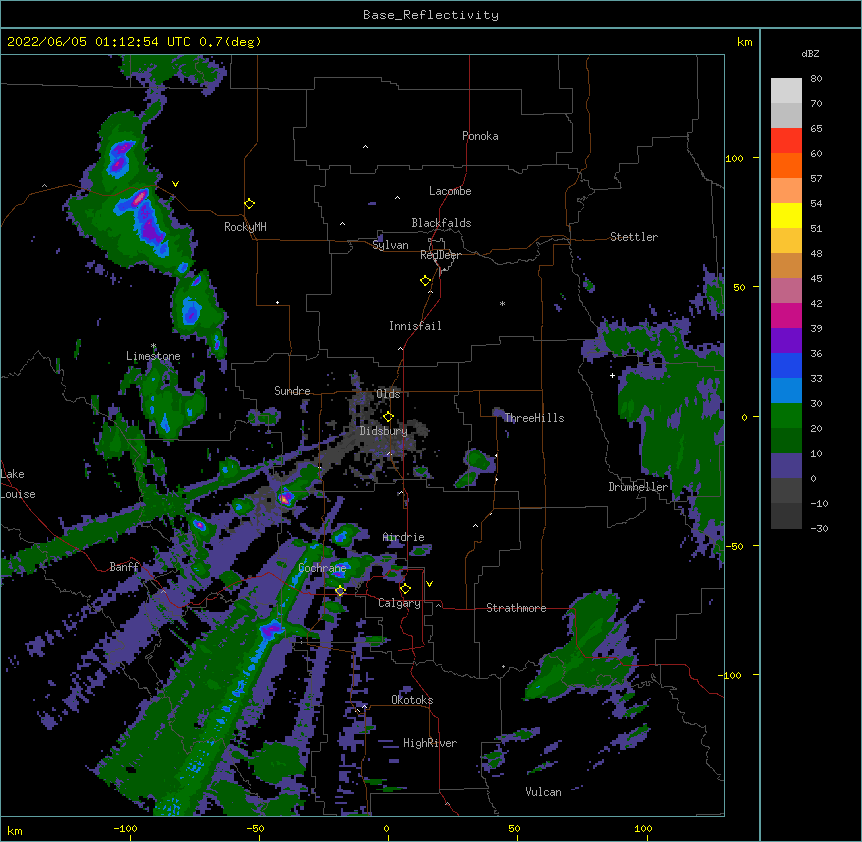This screenshot has width=862, height=842.
Task: Click the 100 tick on the right axis
Action: 734,158
